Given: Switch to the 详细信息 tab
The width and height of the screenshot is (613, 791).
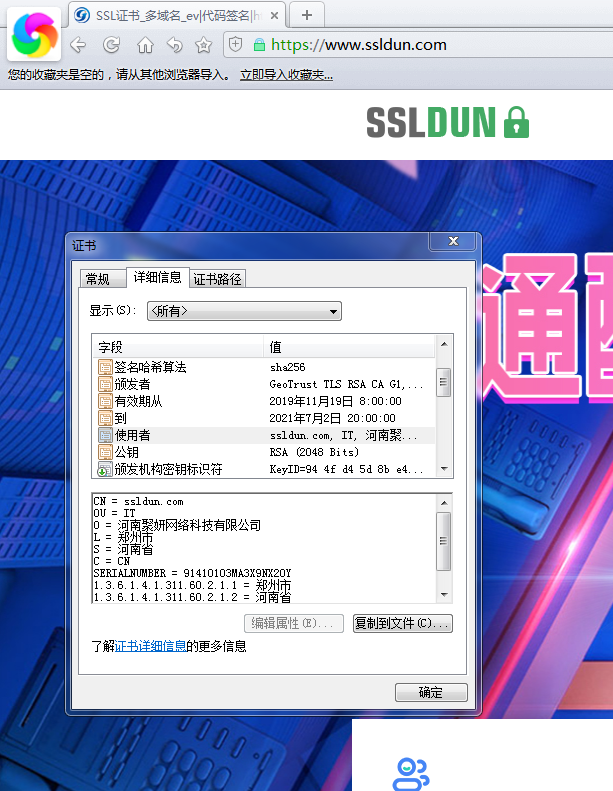Looking at the screenshot, I should pyautogui.click(x=157, y=277).
